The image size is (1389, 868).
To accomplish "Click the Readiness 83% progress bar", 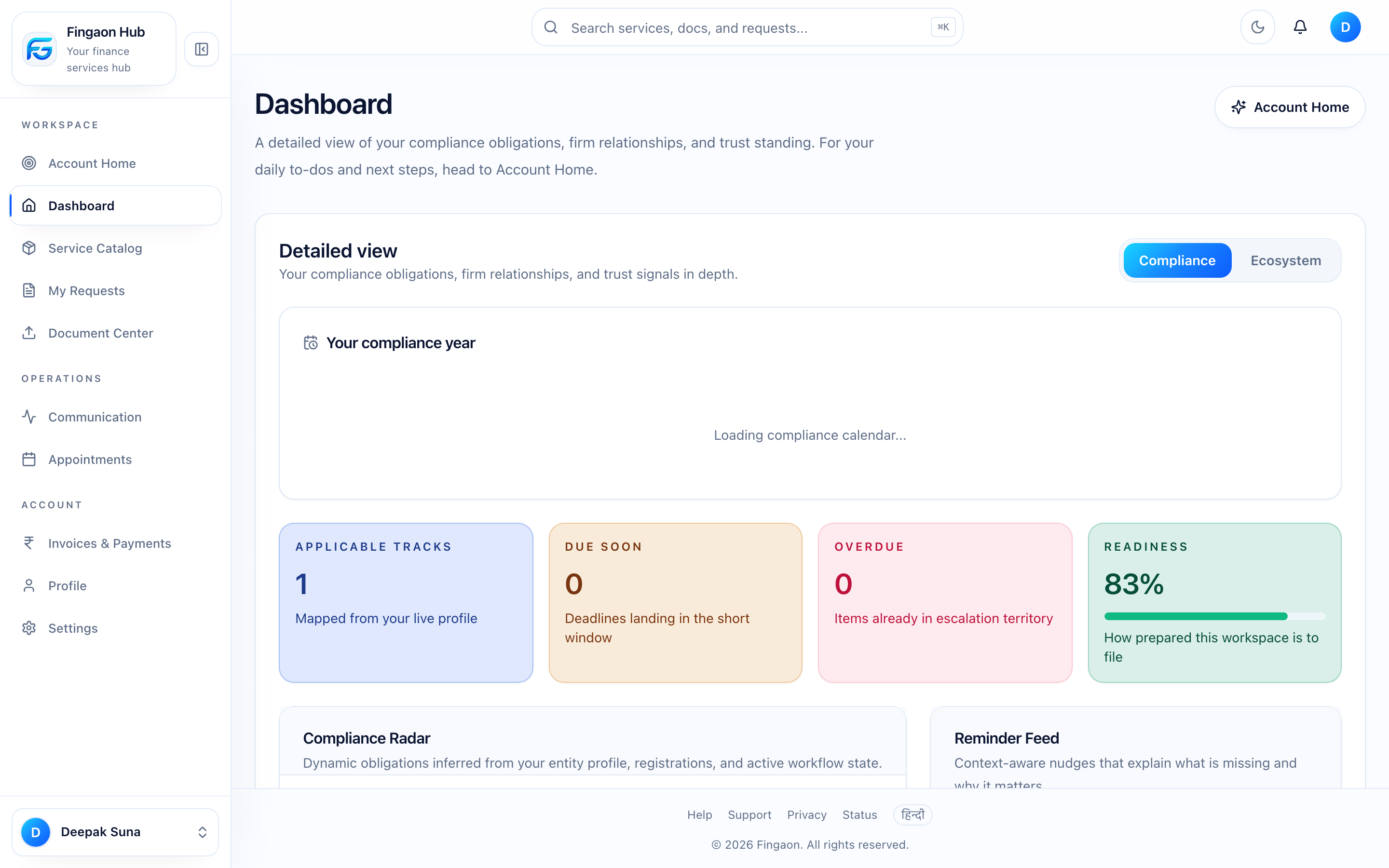I will pos(1214,616).
